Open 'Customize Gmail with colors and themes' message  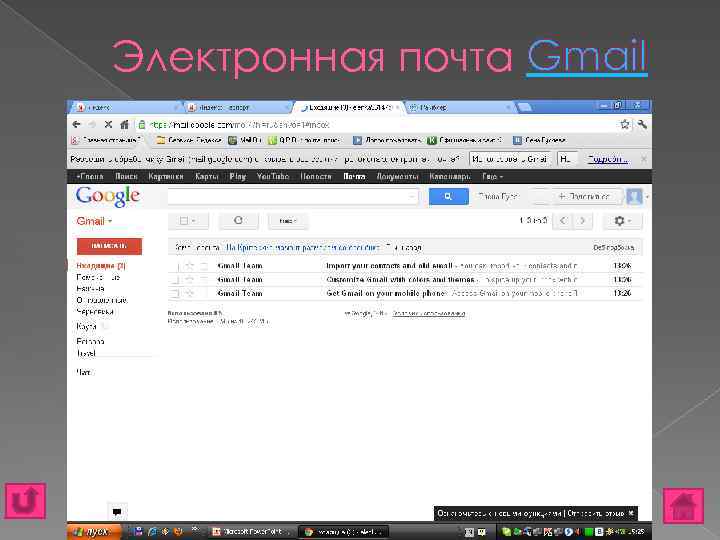click(406, 279)
